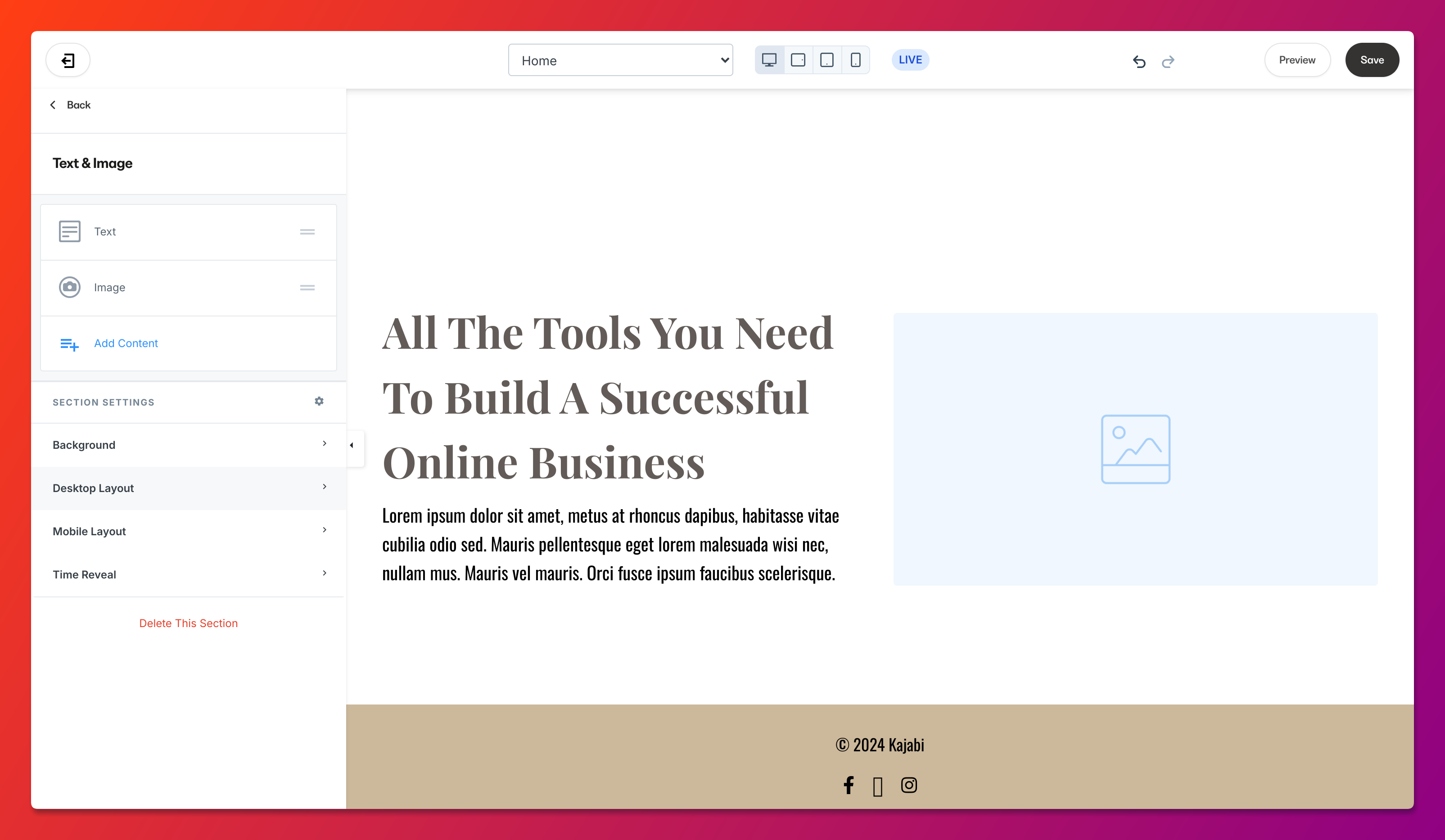This screenshot has height=840, width=1445.
Task: Switch to landscape tablet preview
Action: [798, 60]
